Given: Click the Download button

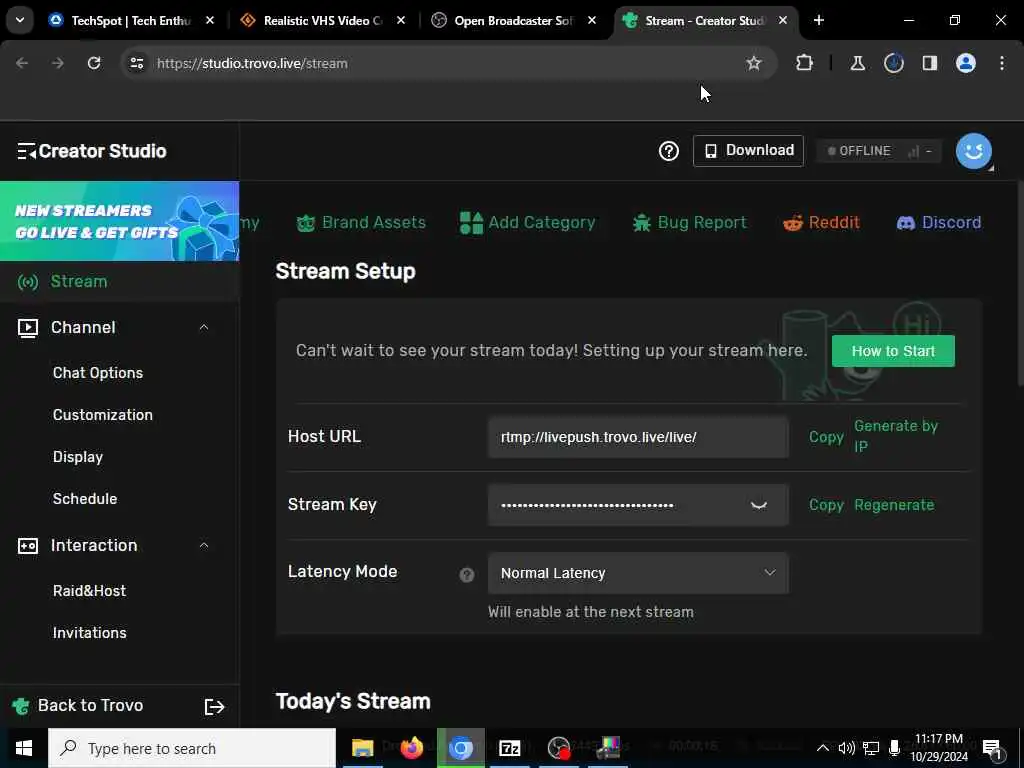Looking at the screenshot, I should click(748, 151).
